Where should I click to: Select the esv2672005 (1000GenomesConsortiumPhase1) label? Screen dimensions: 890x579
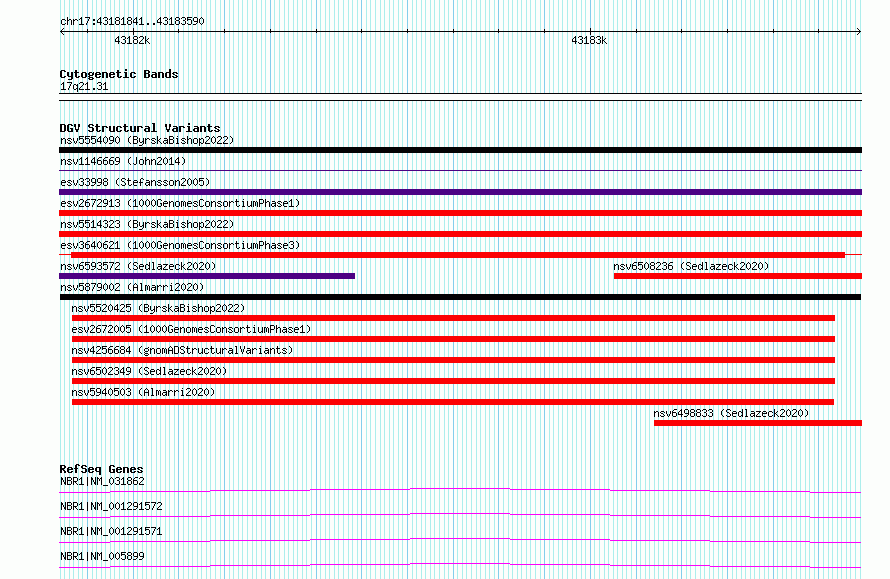191,329
